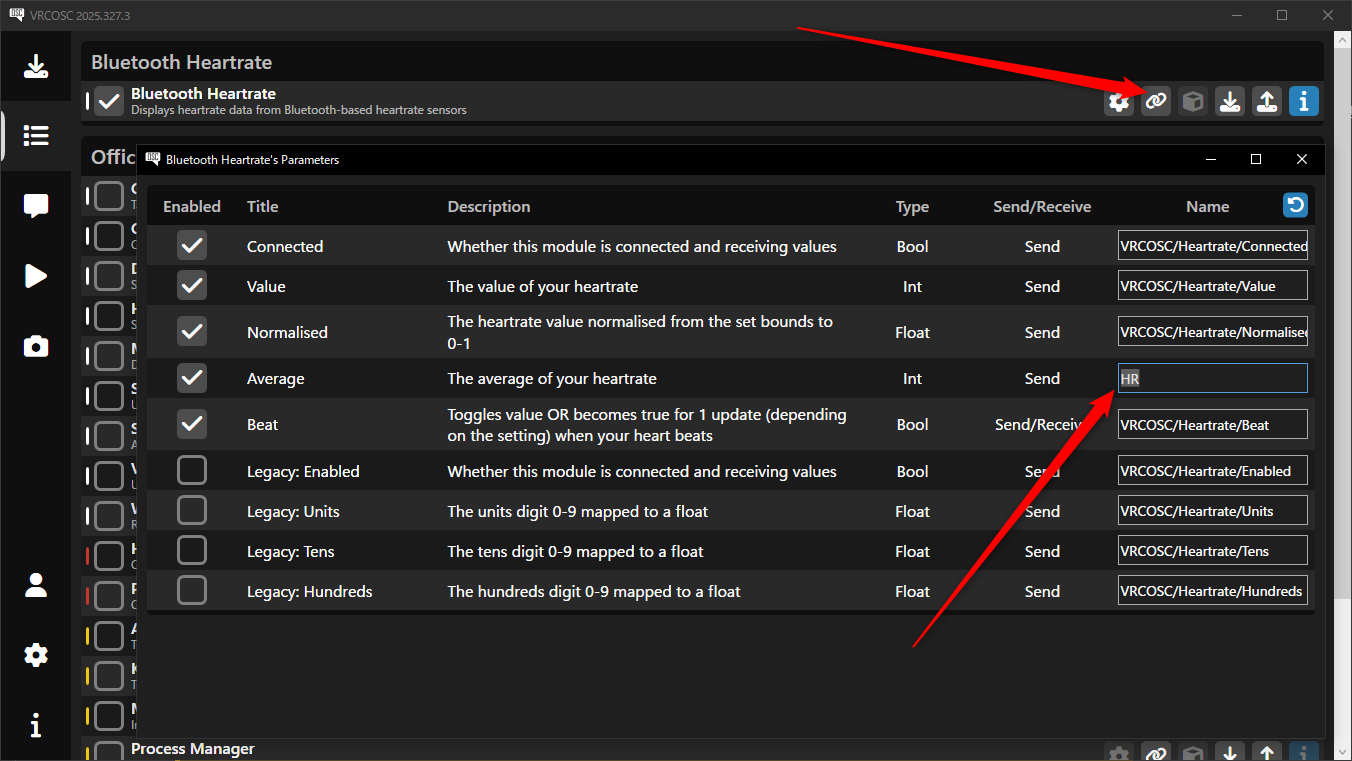Image resolution: width=1352 pixels, height=761 pixels.
Task: Click the Bluetooth Heartrate section heading
Action: click(x=181, y=62)
